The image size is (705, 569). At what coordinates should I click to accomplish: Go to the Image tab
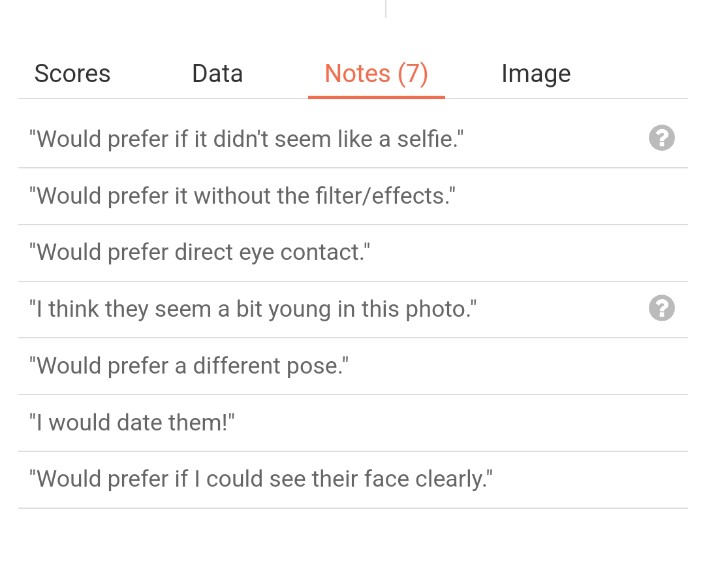click(x=536, y=74)
